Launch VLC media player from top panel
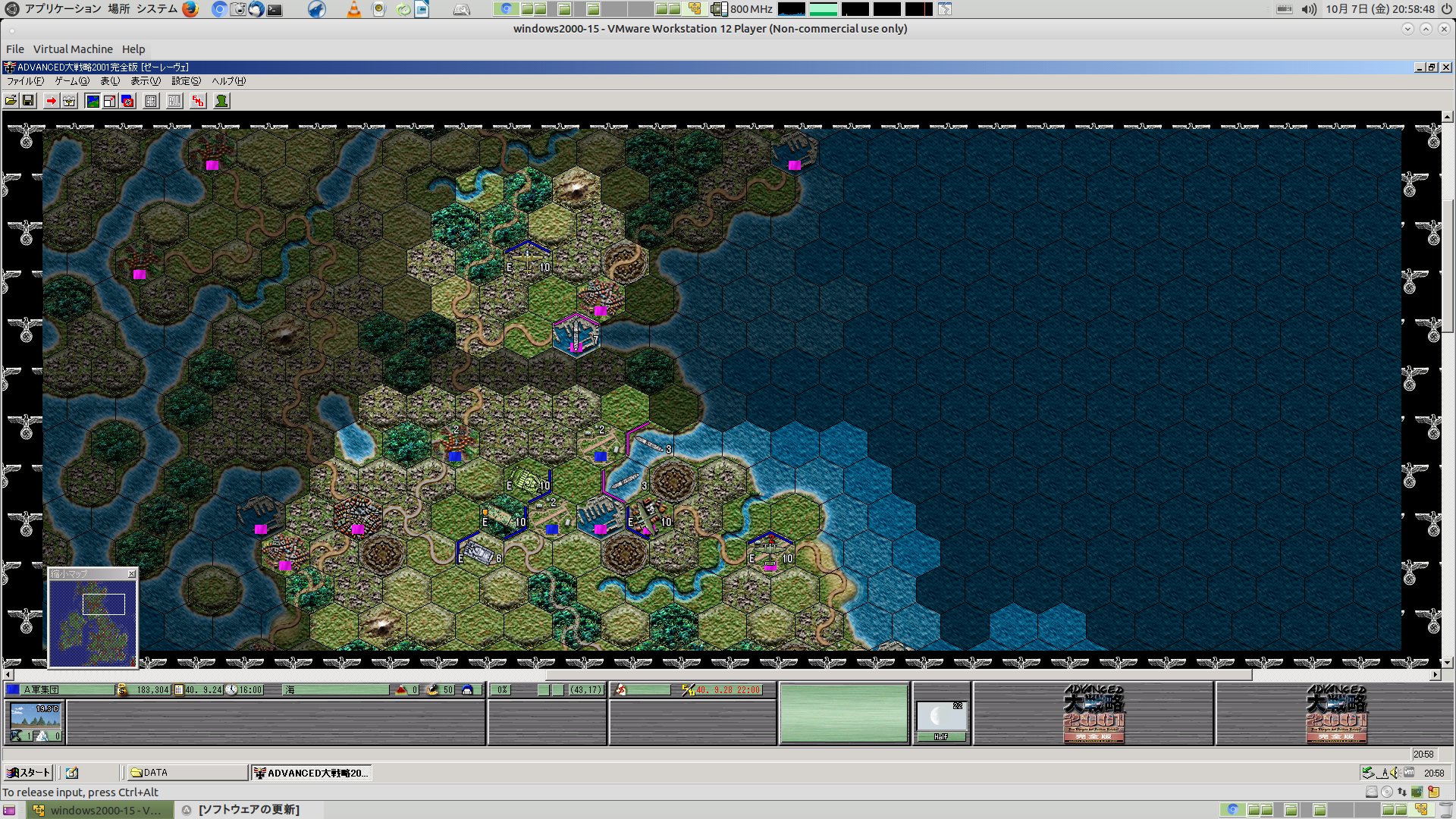The image size is (1456, 819). (354, 9)
